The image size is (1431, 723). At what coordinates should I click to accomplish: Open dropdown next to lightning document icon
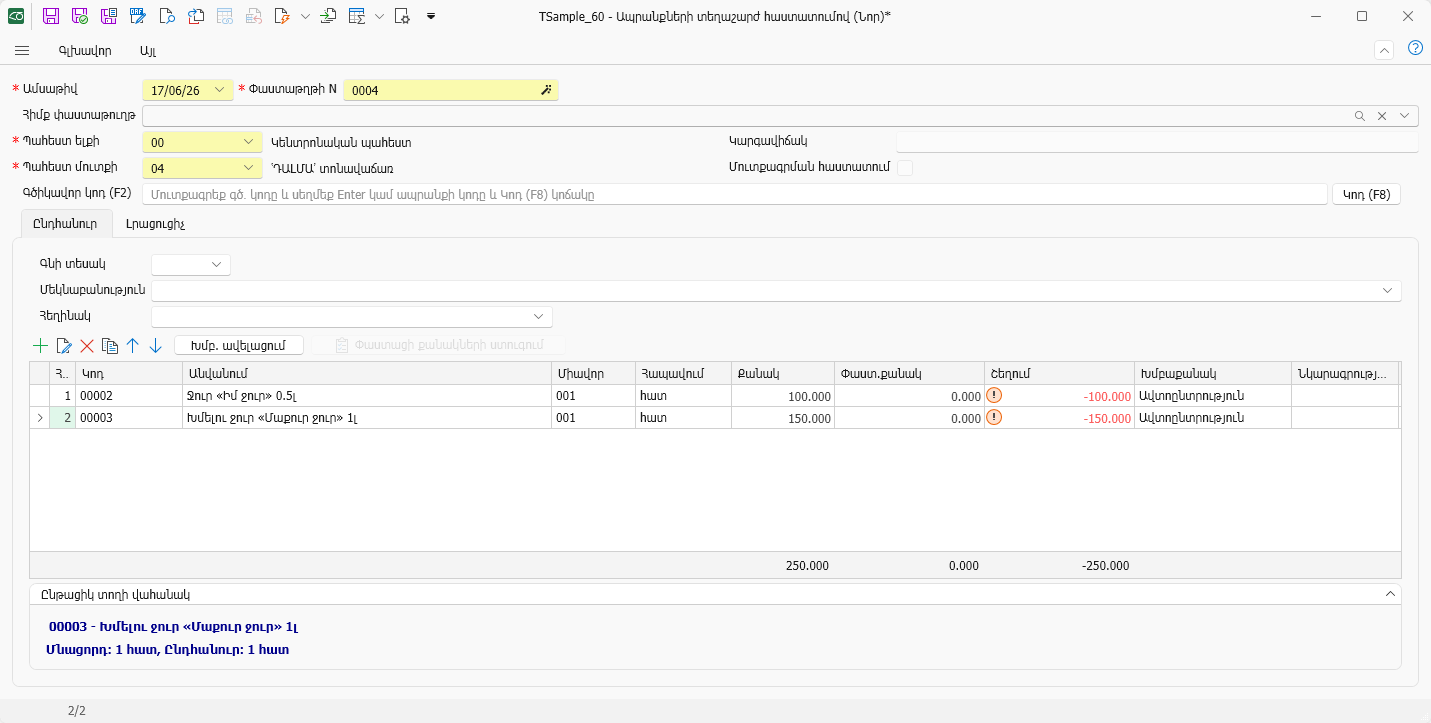point(305,16)
